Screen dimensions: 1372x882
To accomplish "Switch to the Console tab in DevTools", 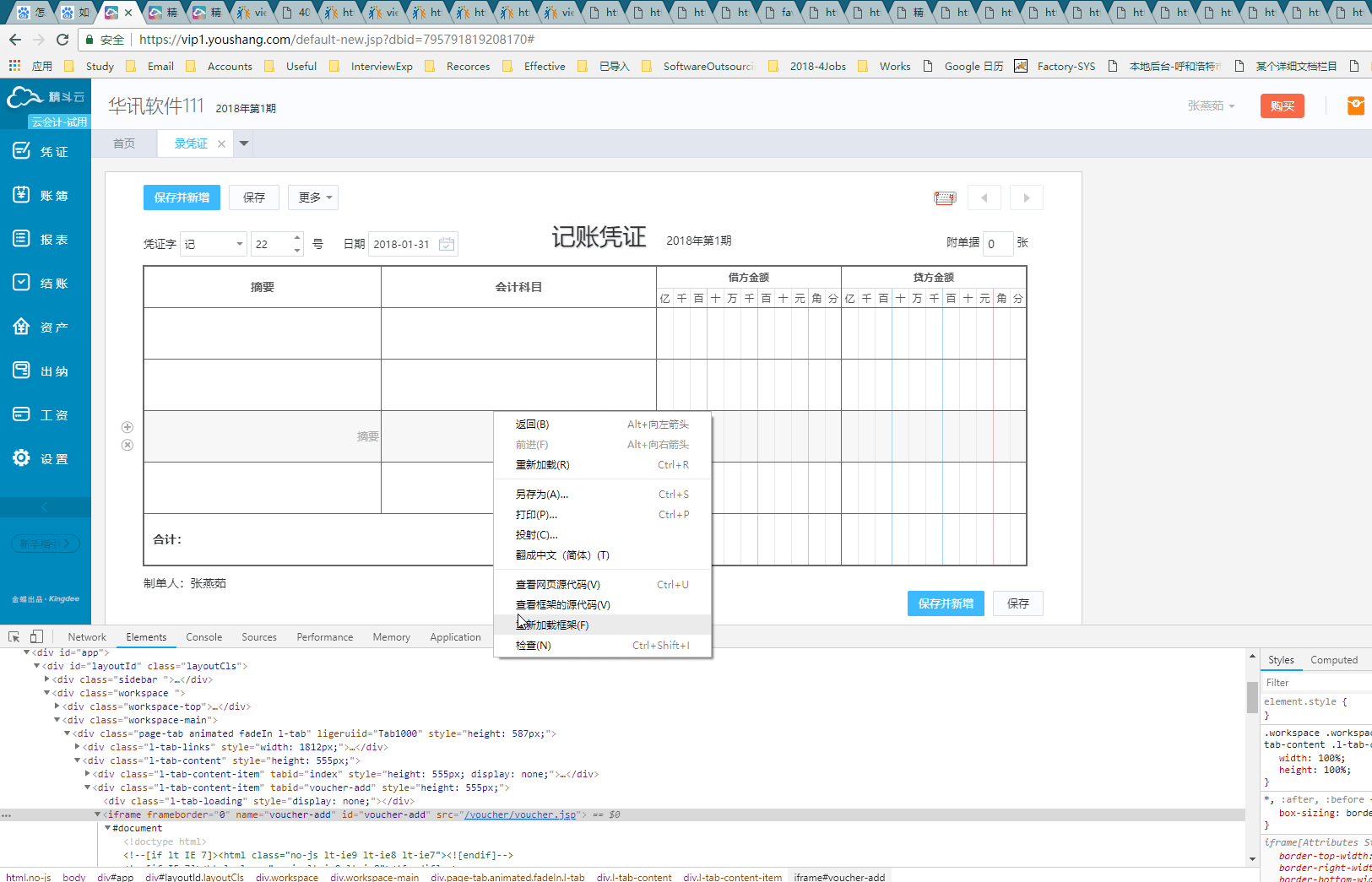I will pyautogui.click(x=204, y=637).
